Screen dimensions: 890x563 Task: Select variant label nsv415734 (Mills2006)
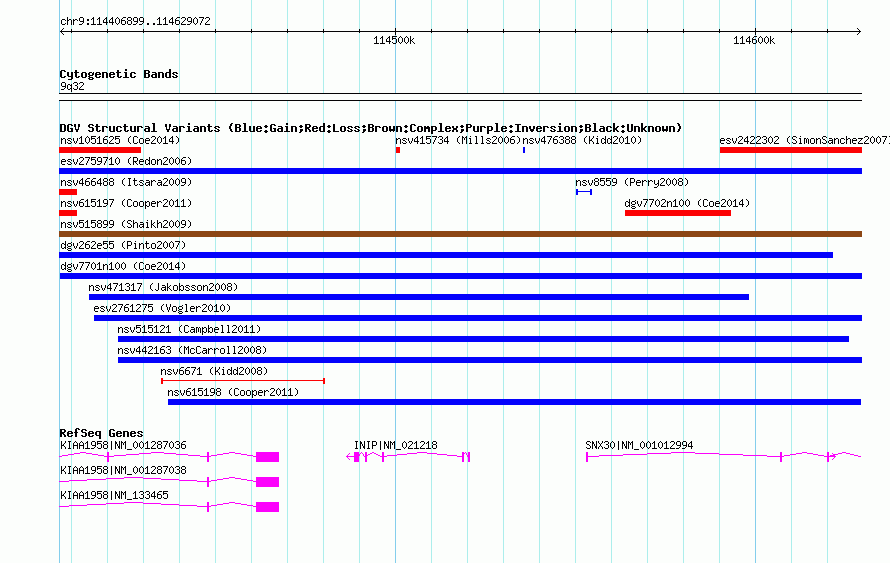458,140
